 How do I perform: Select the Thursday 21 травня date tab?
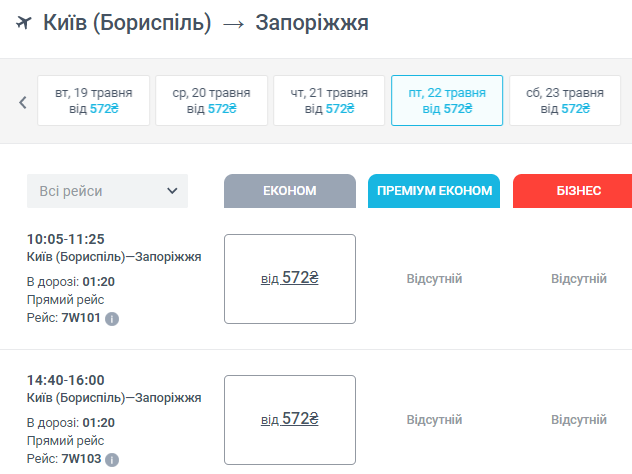[329, 100]
